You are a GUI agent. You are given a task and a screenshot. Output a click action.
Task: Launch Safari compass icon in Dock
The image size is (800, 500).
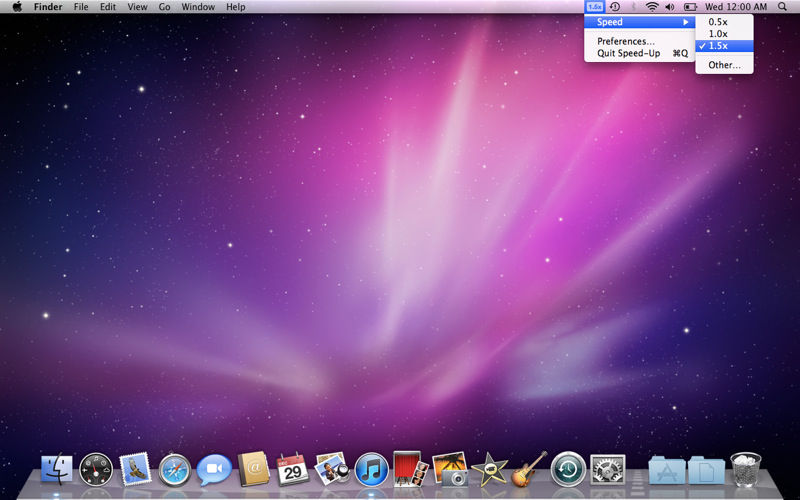point(174,469)
